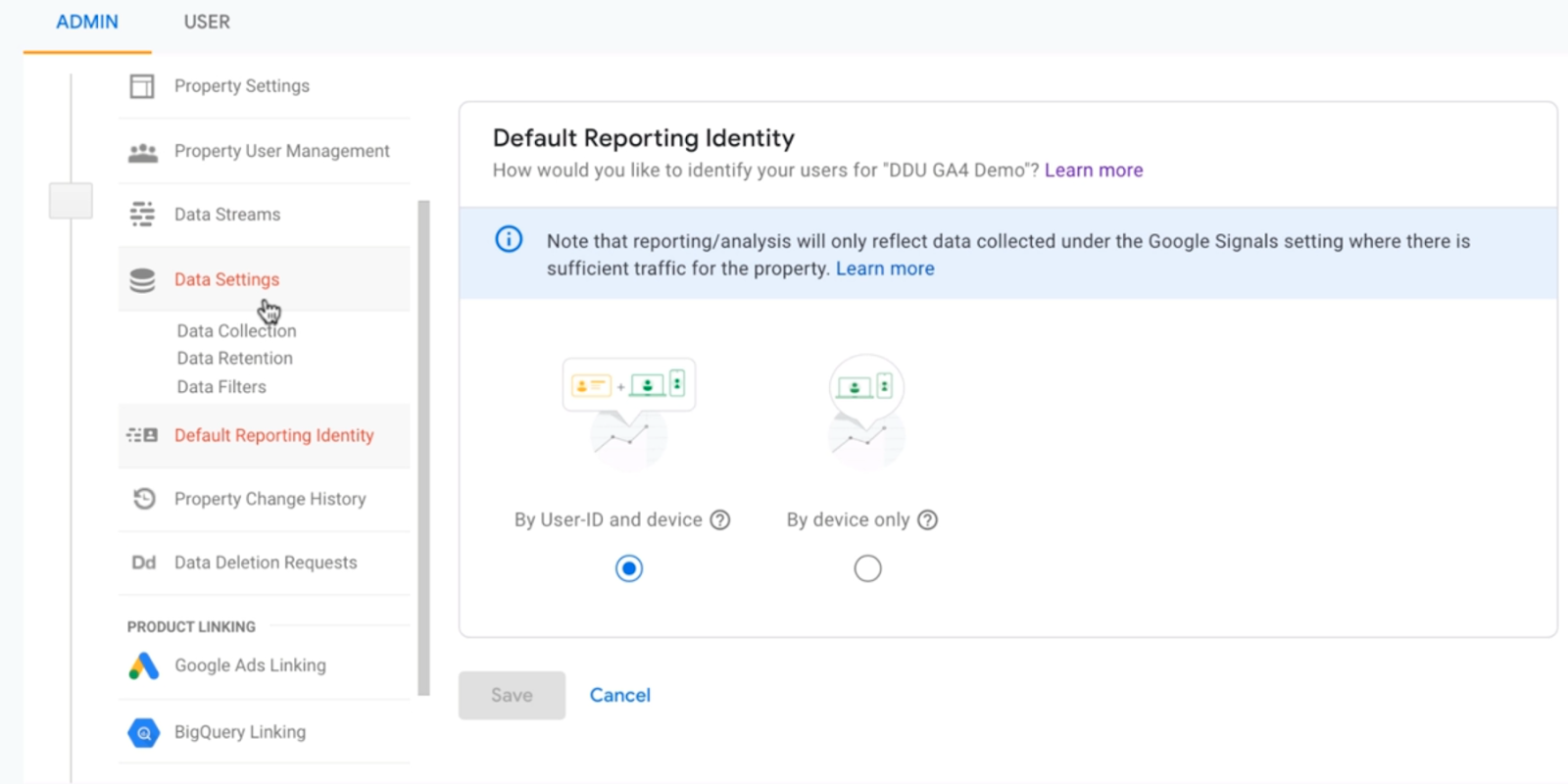Click the Default Reporting Identity icon
The image size is (1568, 784).
click(142, 435)
